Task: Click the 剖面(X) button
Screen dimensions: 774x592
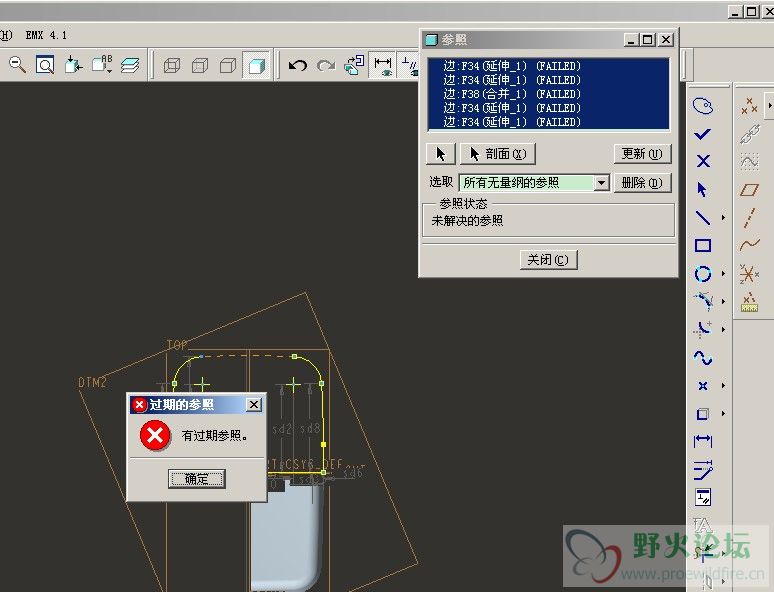Action: pos(498,154)
